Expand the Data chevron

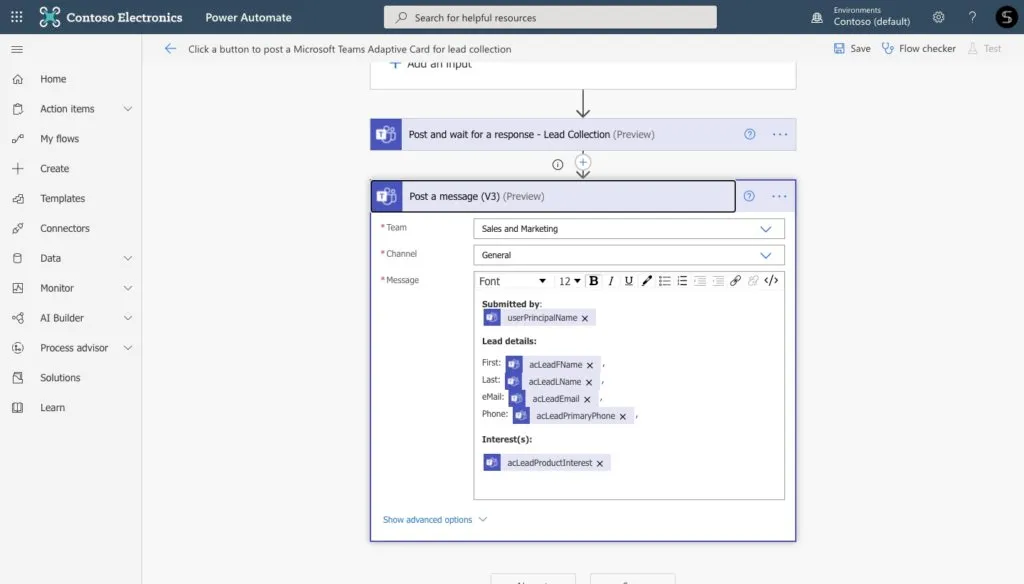[x=128, y=258]
